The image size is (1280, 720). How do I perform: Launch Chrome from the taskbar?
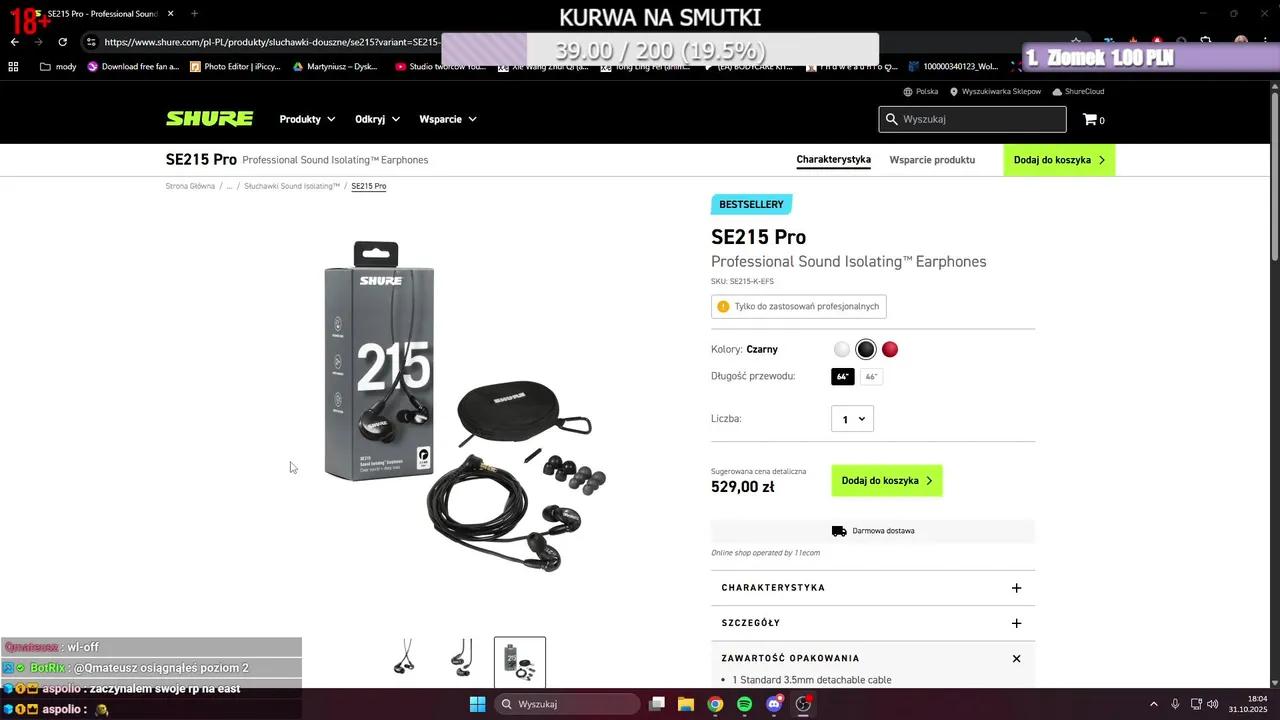(715, 704)
